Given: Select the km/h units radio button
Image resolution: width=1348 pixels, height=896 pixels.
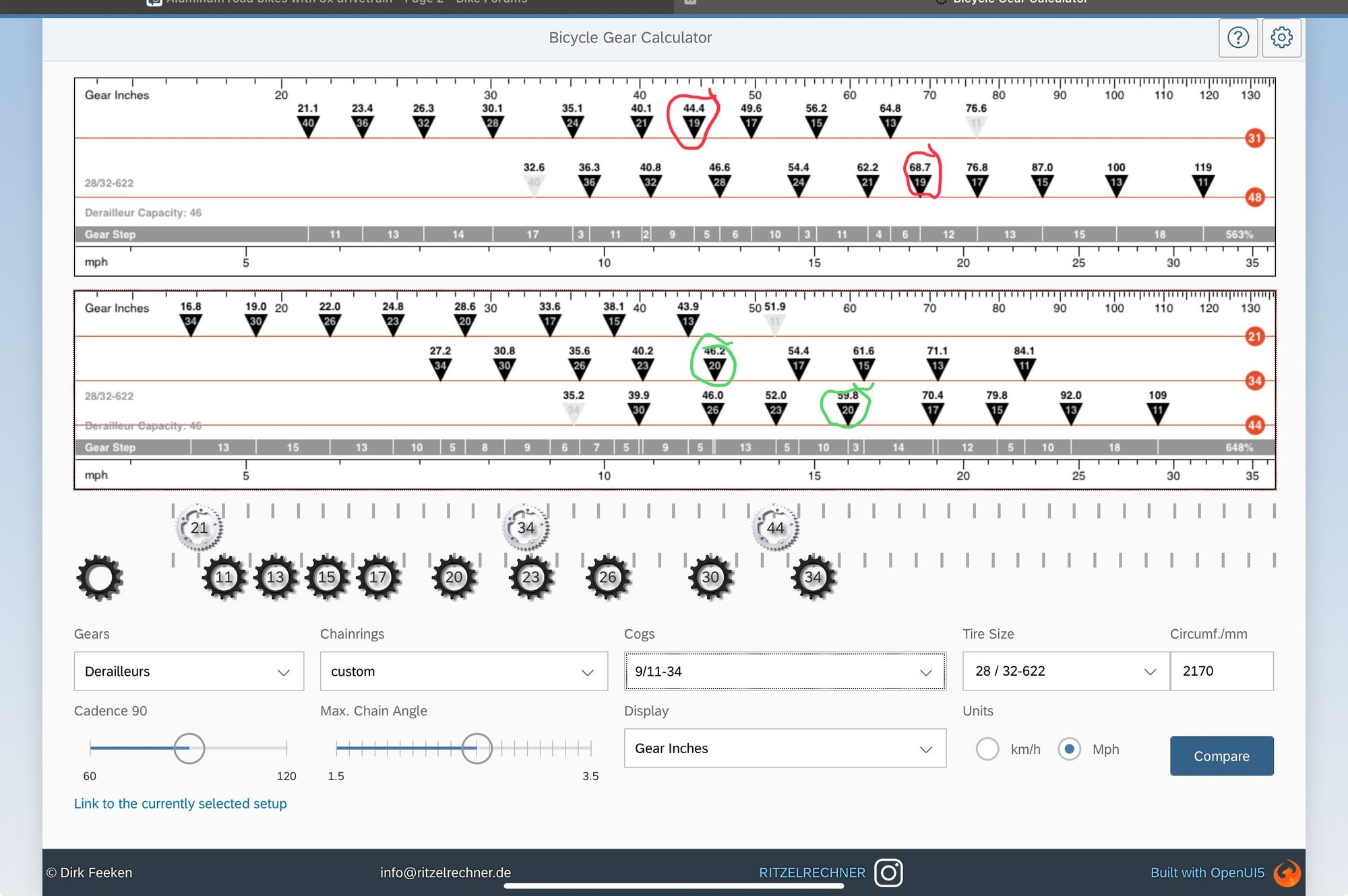Looking at the screenshot, I should (987, 749).
